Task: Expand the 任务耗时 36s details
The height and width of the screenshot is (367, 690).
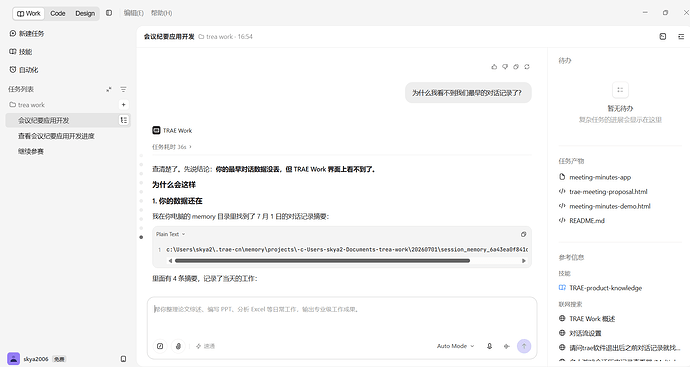Action: pos(172,147)
